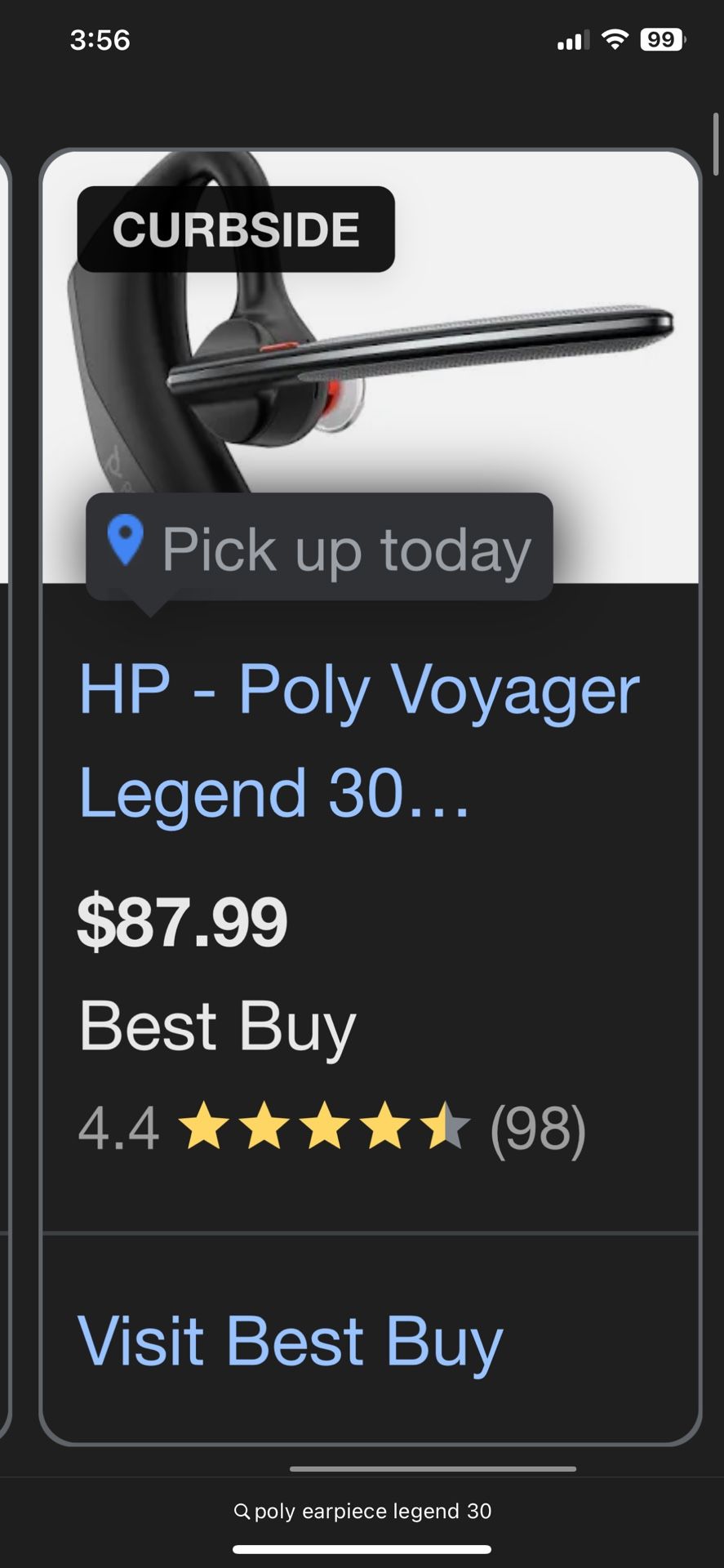The height and width of the screenshot is (1568, 724).
Task: Tap the Wi-Fi status icon
Action: click(x=615, y=39)
